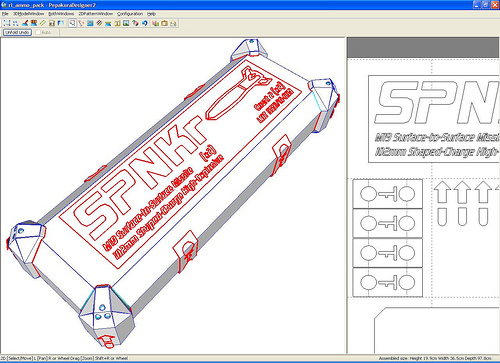Open the Configuration menu
Image resolution: width=500 pixels, height=363 pixels.
pyautogui.click(x=130, y=14)
